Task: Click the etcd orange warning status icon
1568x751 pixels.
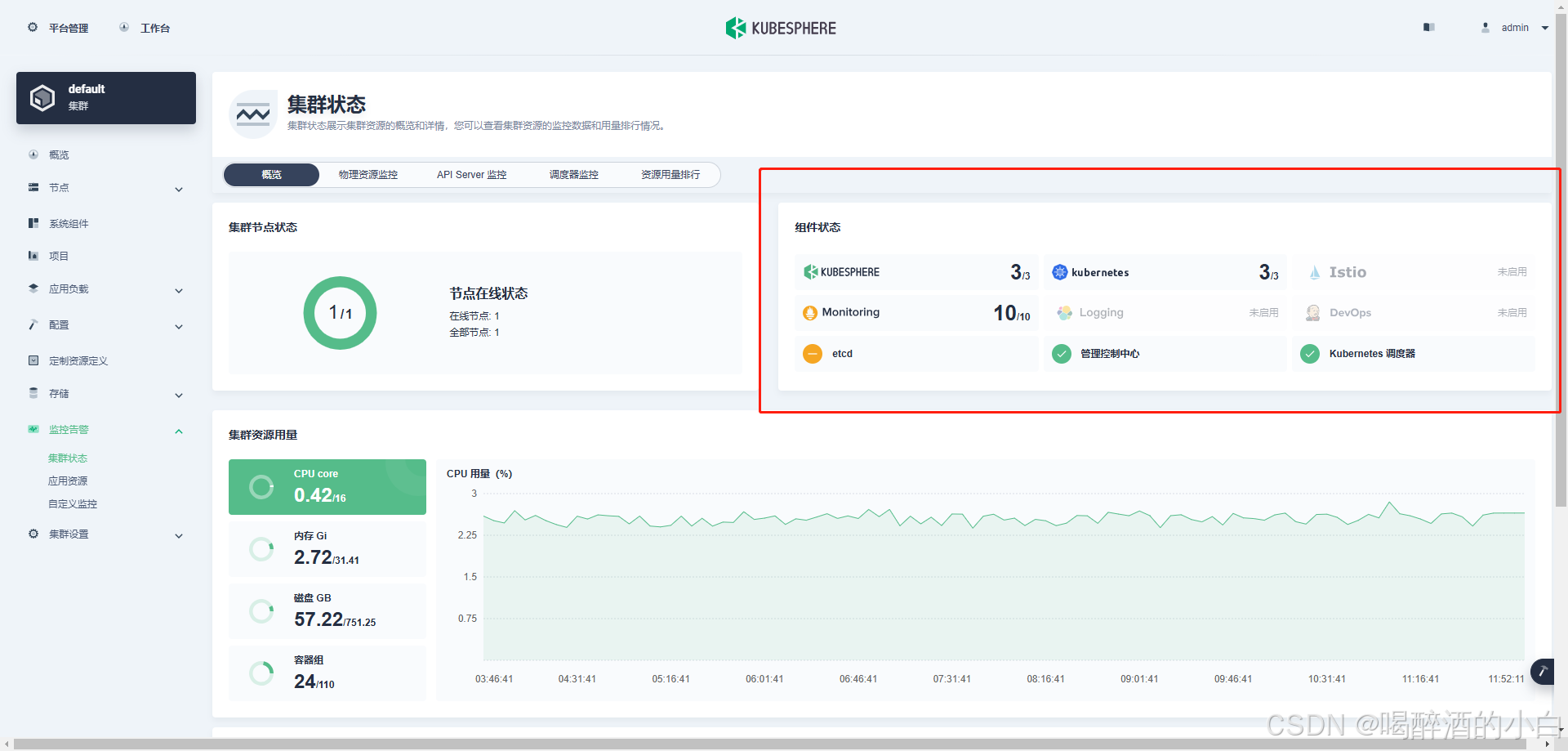Action: point(813,354)
